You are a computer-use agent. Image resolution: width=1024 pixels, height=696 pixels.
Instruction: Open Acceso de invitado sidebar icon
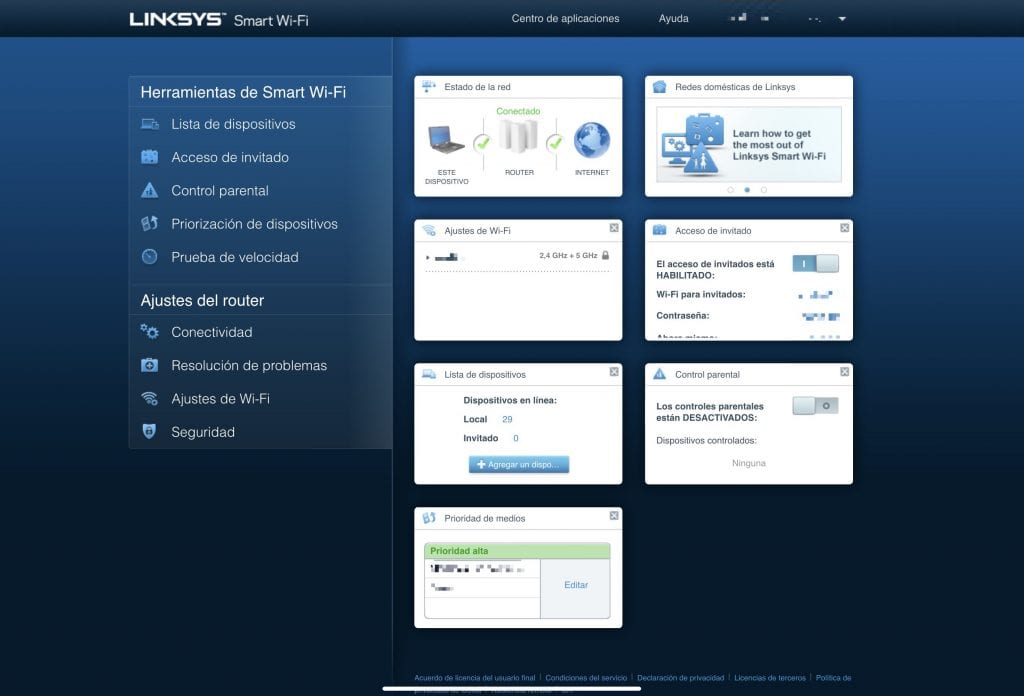tap(149, 157)
